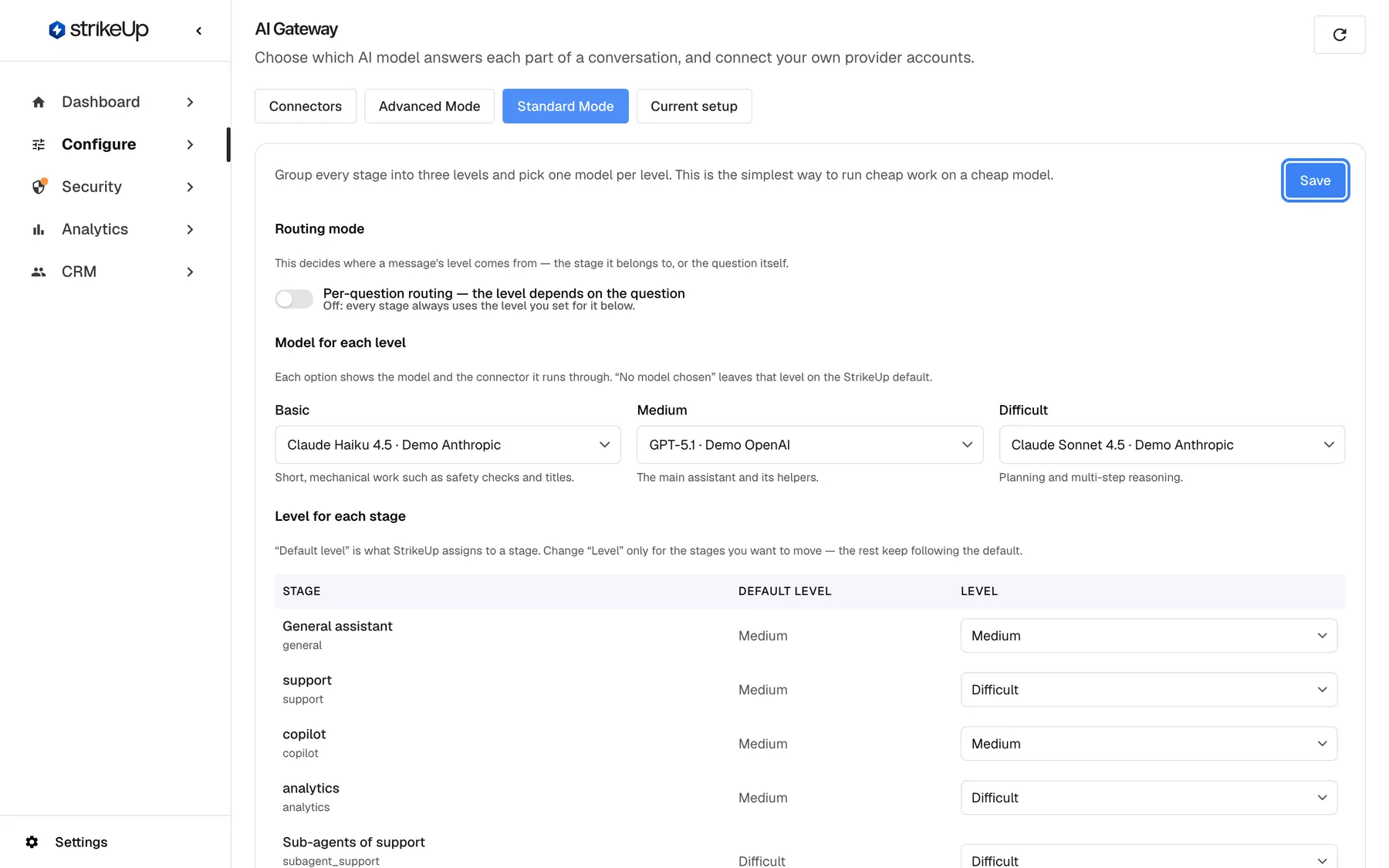Change the copilot stage level dropdown
This screenshot has width=1389, height=868.
[x=1148, y=744]
